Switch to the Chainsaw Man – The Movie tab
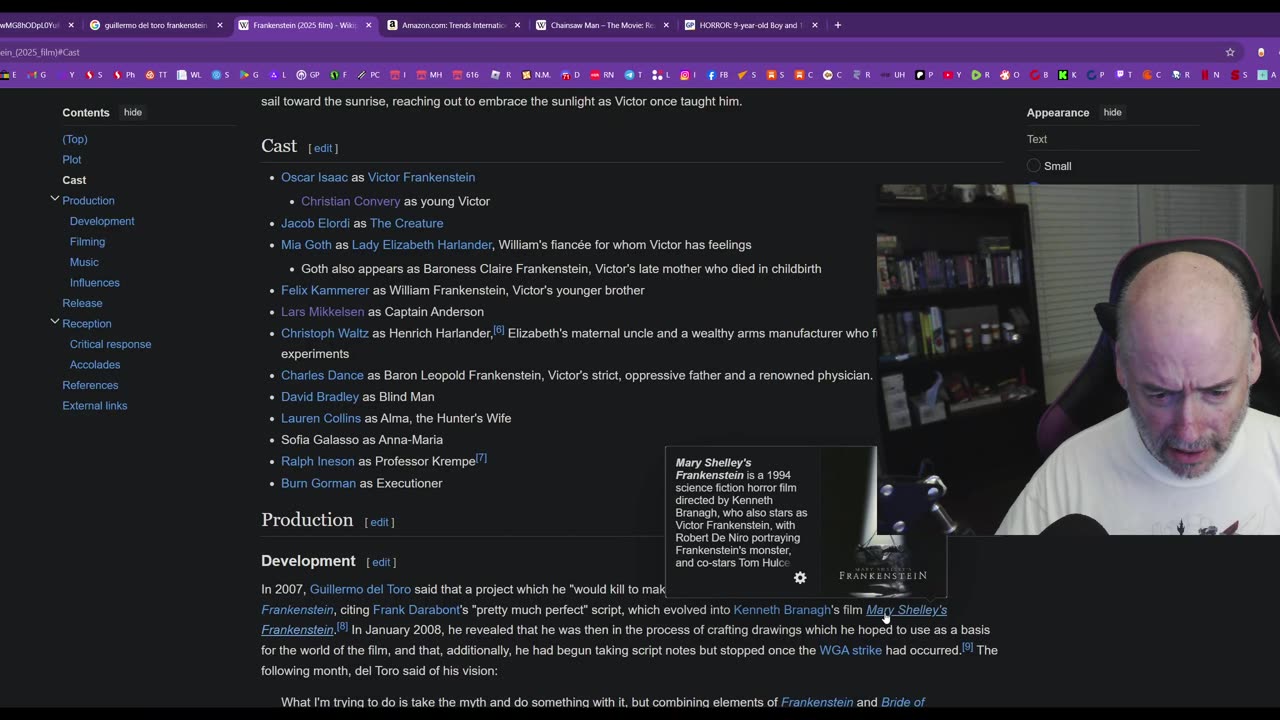 coord(602,25)
